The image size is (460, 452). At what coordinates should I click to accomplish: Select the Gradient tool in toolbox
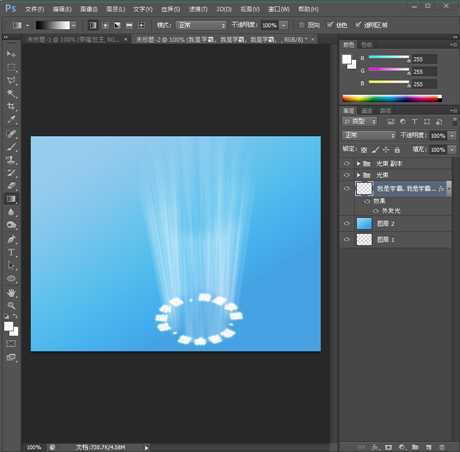click(x=11, y=199)
